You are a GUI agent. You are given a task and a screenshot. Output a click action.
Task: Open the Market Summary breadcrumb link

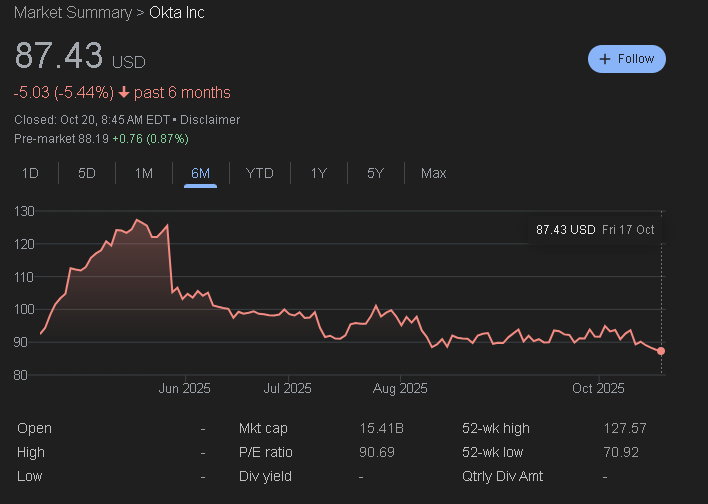(73, 13)
